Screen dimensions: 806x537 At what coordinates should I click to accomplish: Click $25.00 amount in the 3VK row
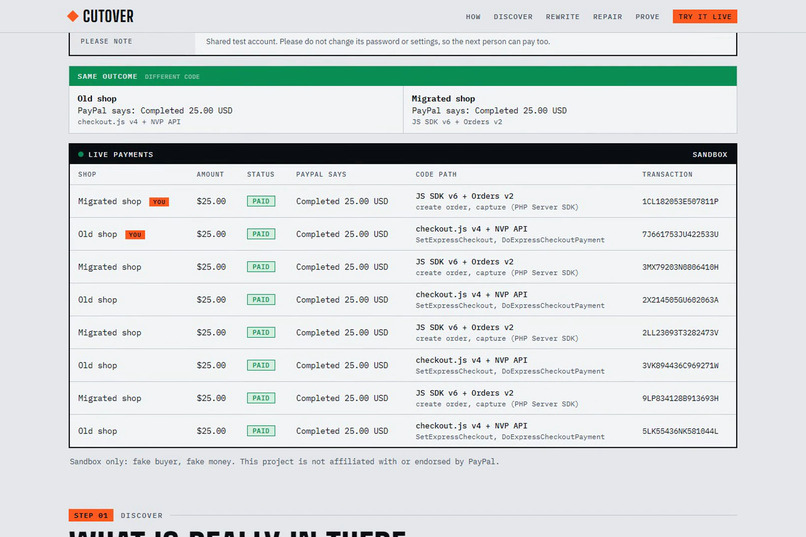(211, 366)
